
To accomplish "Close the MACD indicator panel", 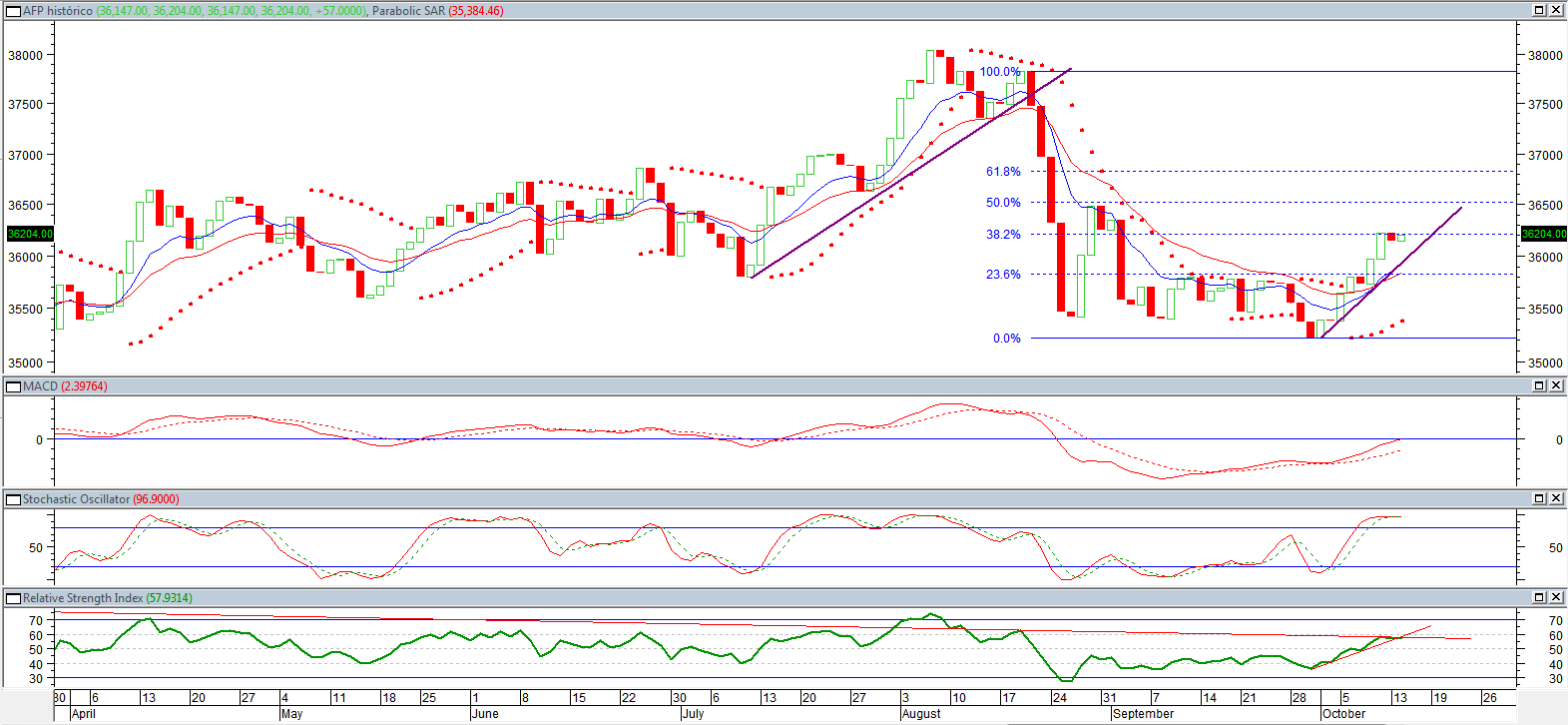I will 1556,385.
